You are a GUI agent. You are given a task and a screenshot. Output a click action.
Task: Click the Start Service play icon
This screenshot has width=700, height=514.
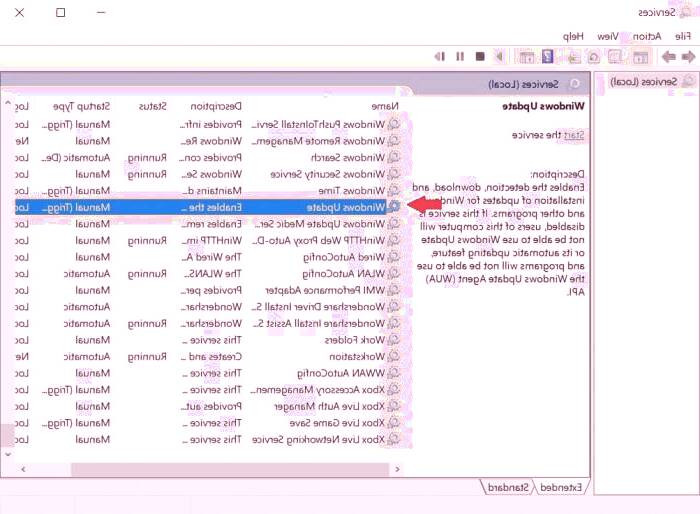click(499, 56)
